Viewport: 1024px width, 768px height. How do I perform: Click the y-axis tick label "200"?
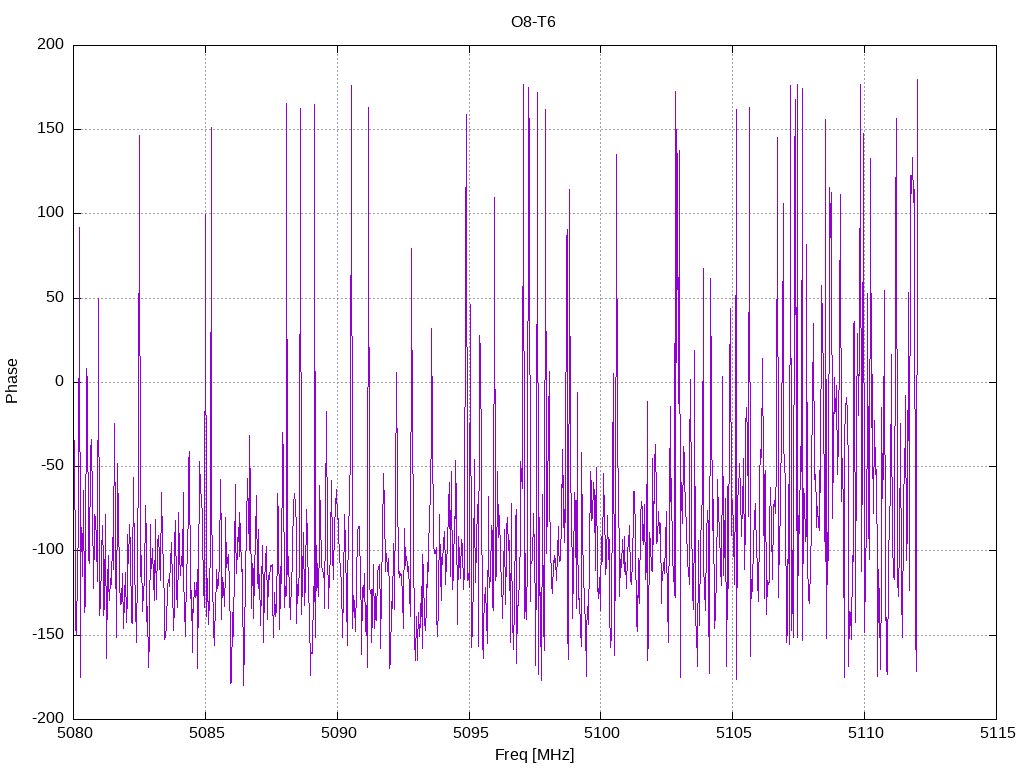tap(51, 44)
